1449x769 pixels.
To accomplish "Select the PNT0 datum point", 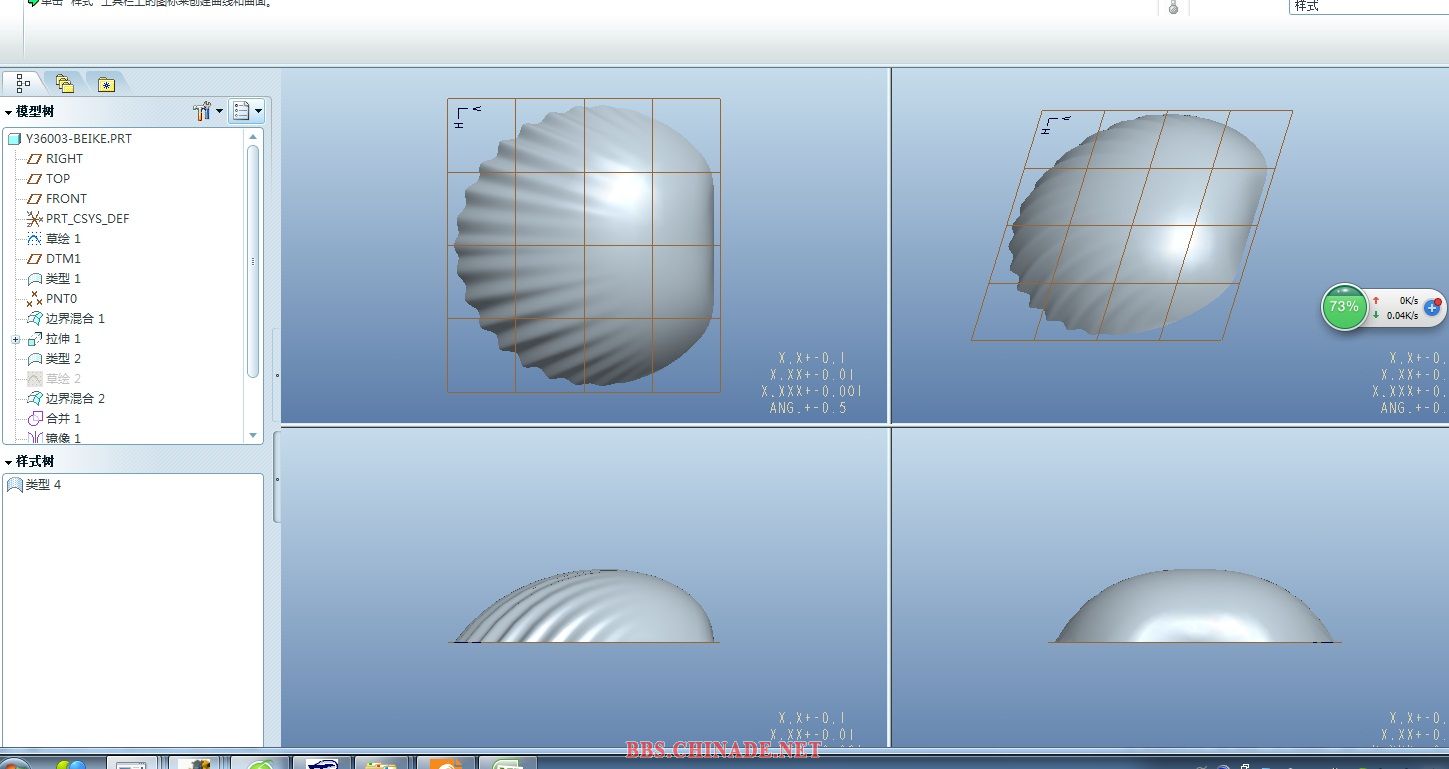I will [x=61, y=299].
